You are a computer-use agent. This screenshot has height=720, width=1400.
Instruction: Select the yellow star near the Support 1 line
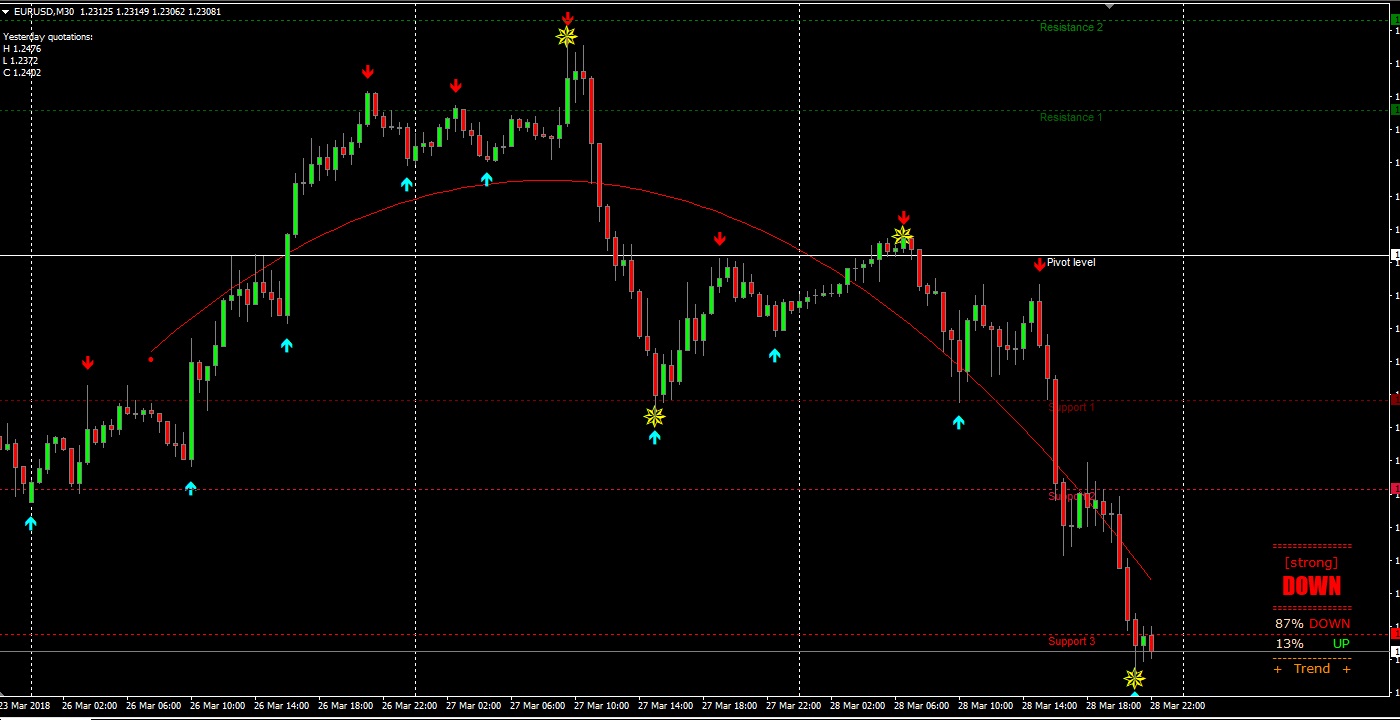pos(655,416)
